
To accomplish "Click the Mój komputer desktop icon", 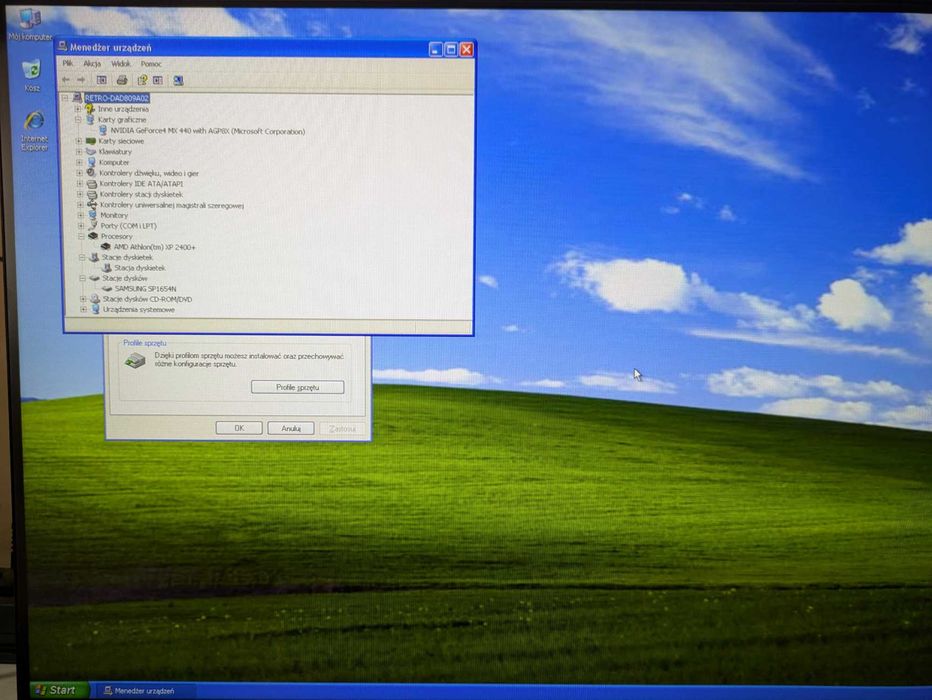I will [x=30, y=24].
